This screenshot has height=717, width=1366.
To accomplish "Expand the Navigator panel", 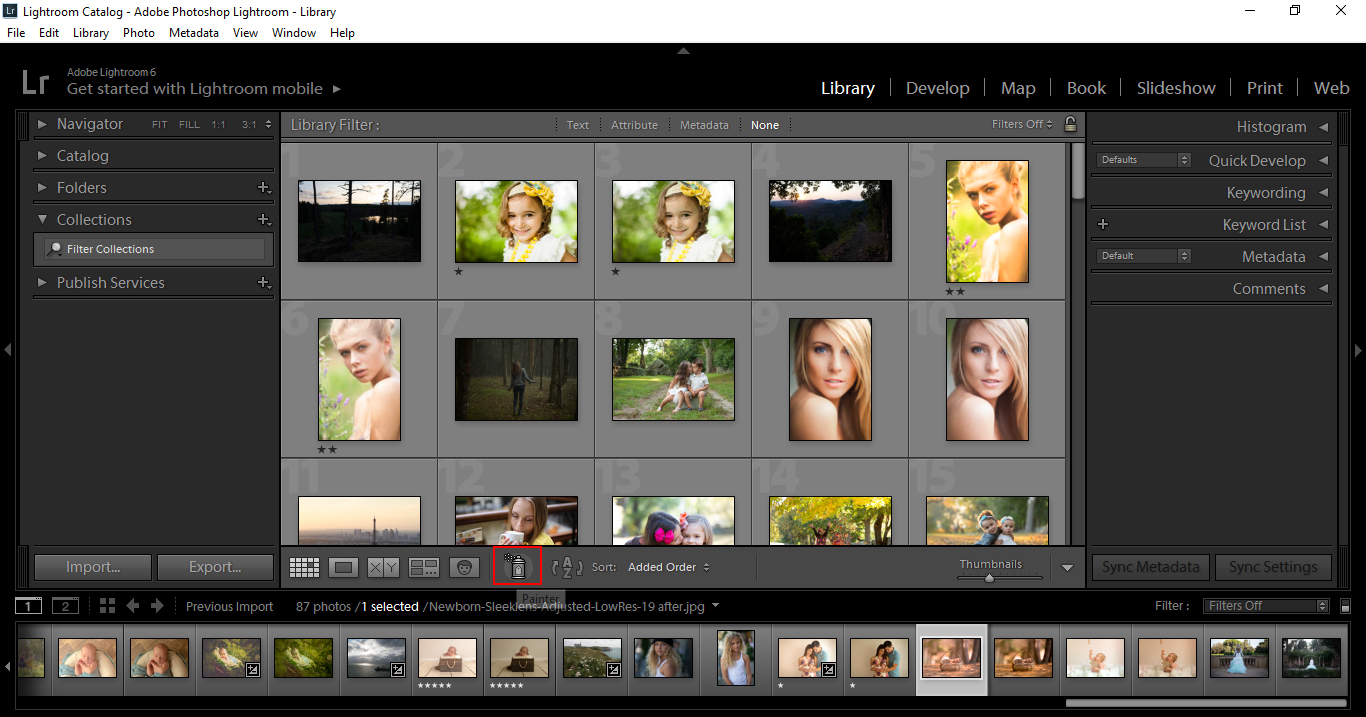I will click(42, 124).
